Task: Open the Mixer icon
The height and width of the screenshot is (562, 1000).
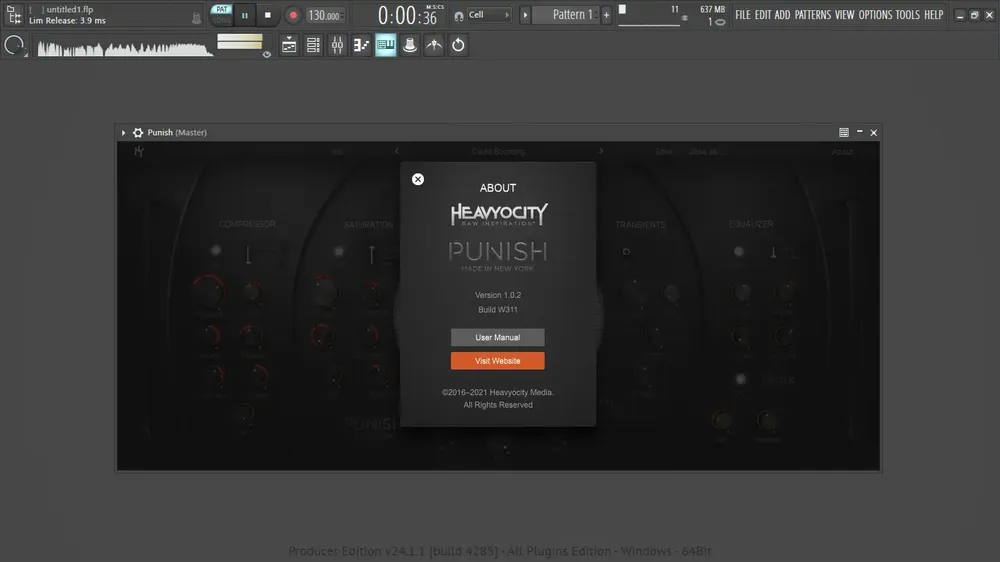Action: (x=337, y=45)
